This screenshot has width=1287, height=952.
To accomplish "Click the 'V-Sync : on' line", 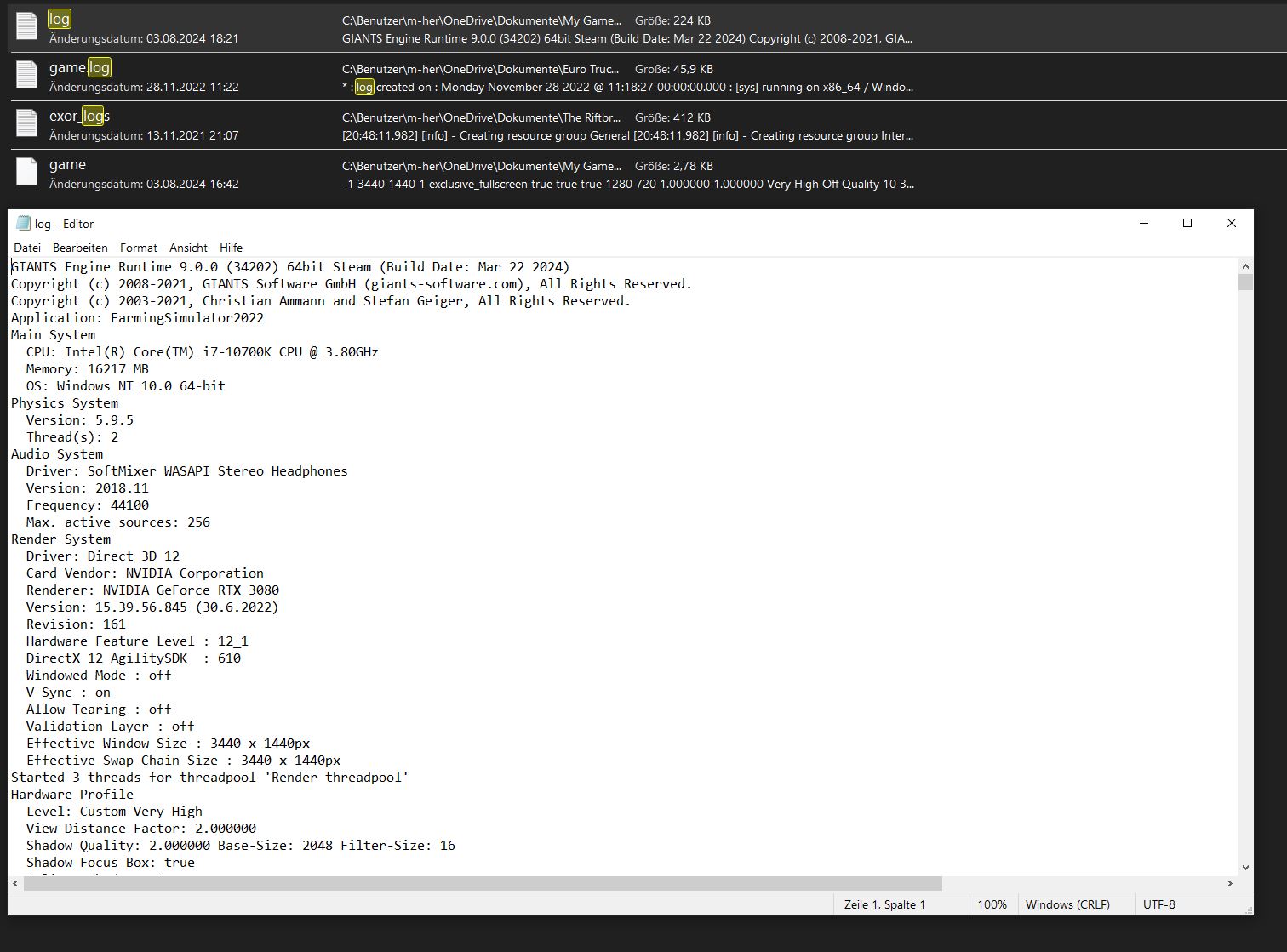I will (x=68, y=692).
